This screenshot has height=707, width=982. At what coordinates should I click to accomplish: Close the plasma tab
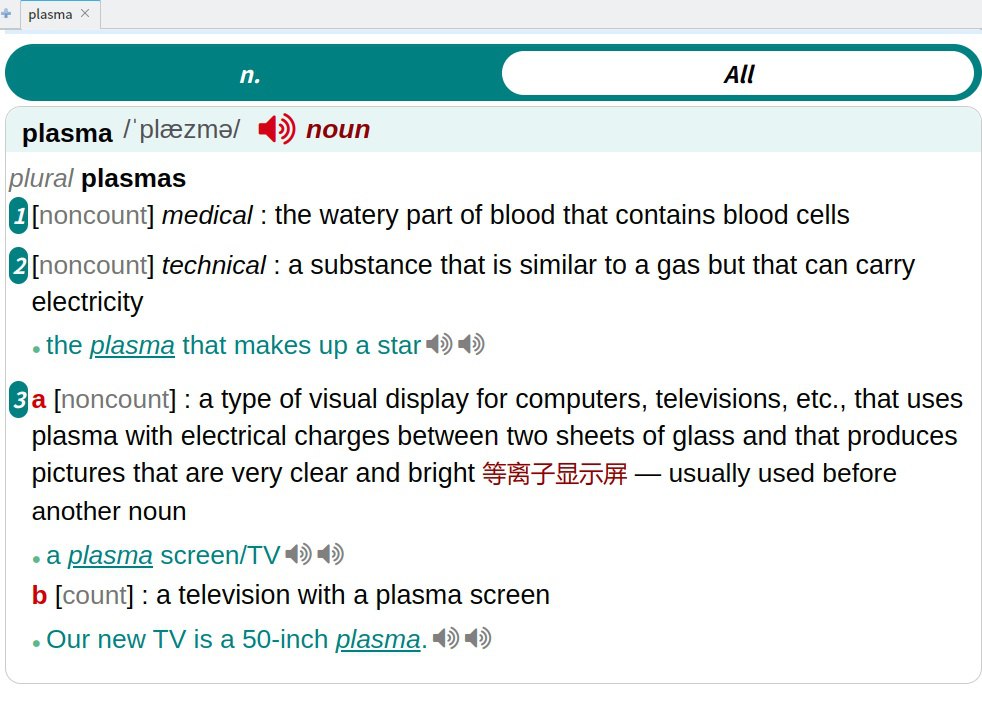[x=85, y=13]
